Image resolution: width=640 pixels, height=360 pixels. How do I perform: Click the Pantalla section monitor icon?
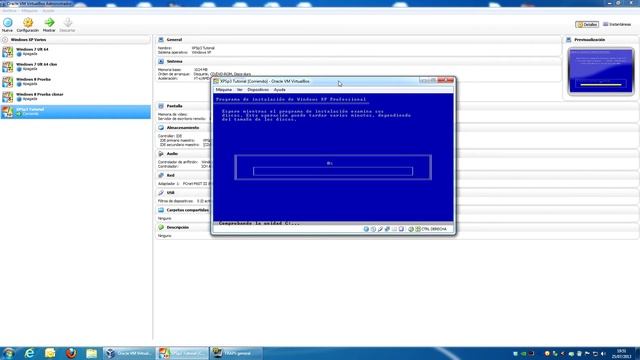(x=161, y=106)
